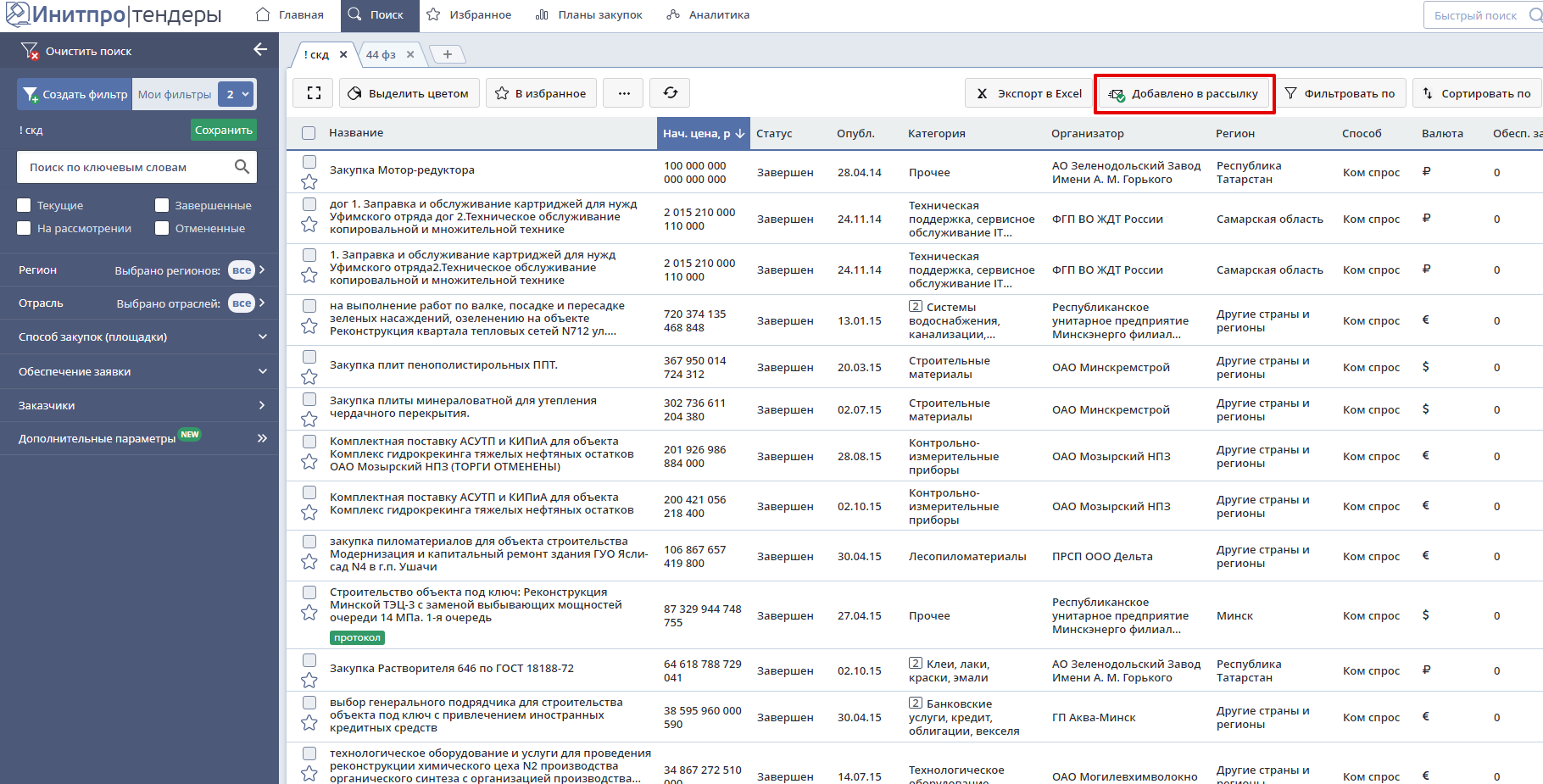1543x784 pixels.
Task: Check the Завершенные status filter
Action: 162,205
